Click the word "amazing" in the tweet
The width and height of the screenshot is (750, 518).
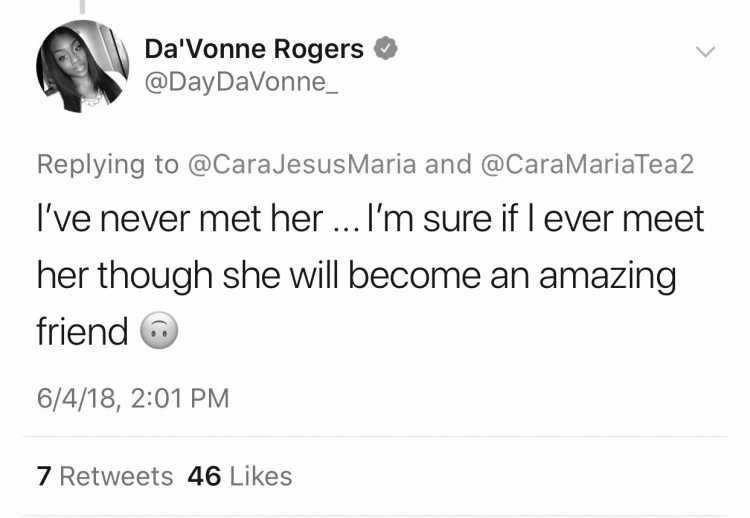point(607,277)
